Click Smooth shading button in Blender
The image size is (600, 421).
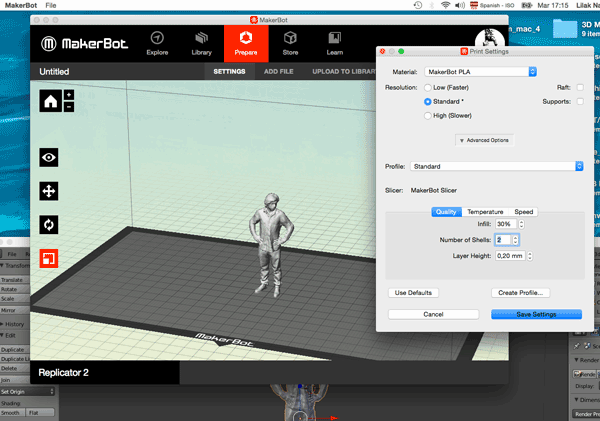point(12,413)
